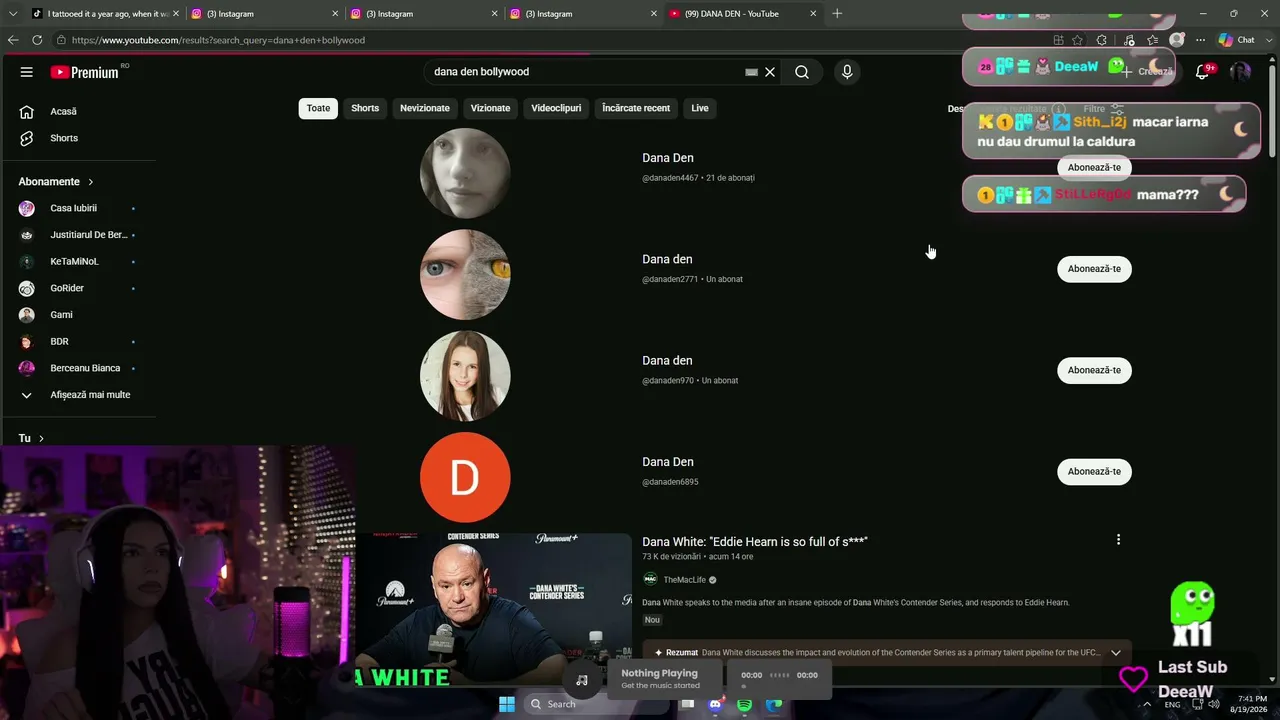
Task: Filter results by Live
Action: pos(700,108)
